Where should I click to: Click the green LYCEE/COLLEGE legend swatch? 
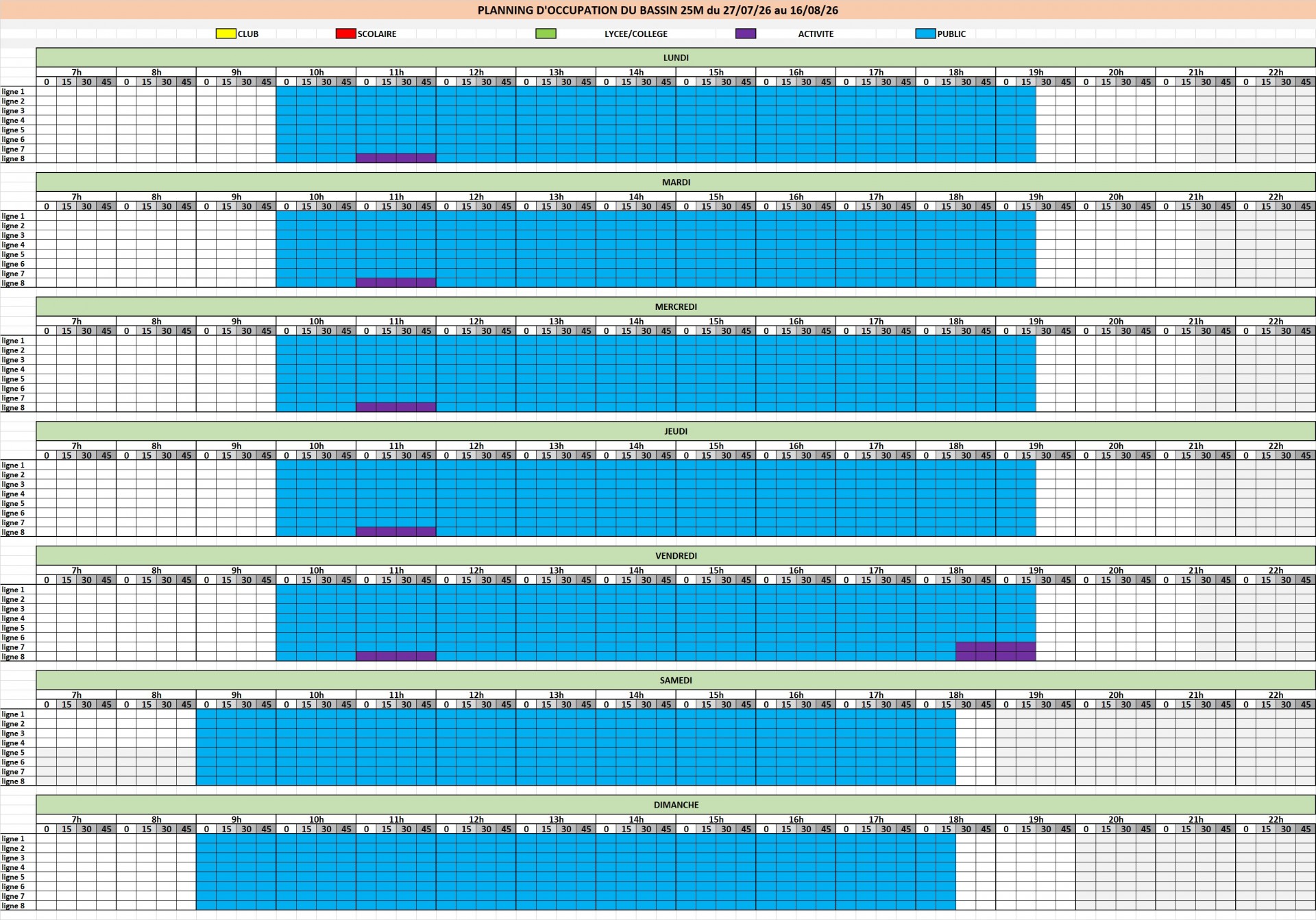click(546, 34)
